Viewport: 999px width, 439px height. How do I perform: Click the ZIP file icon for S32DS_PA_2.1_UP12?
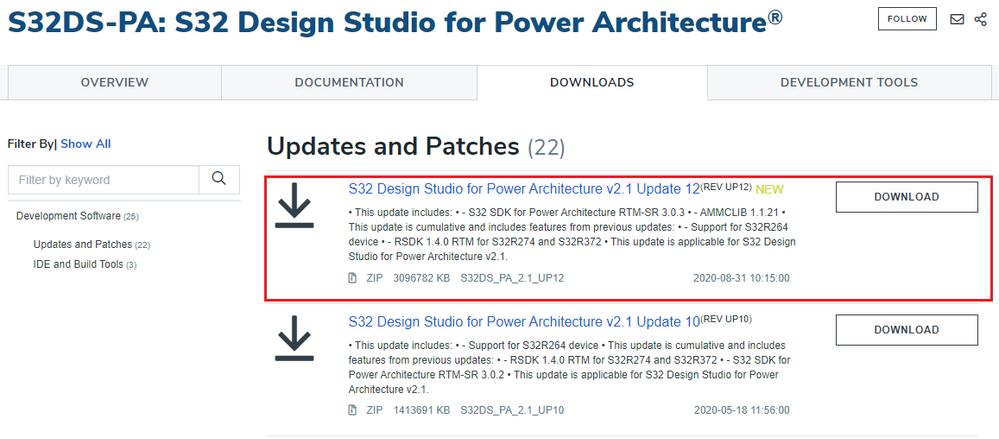[x=352, y=278]
